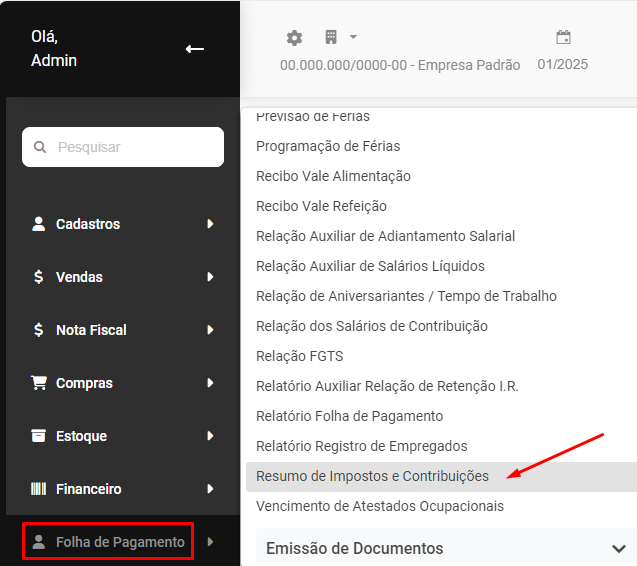This screenshot has width=637, height=566.
Task: Click the Financeiro barcode icon
Action: tap(39, 489)
